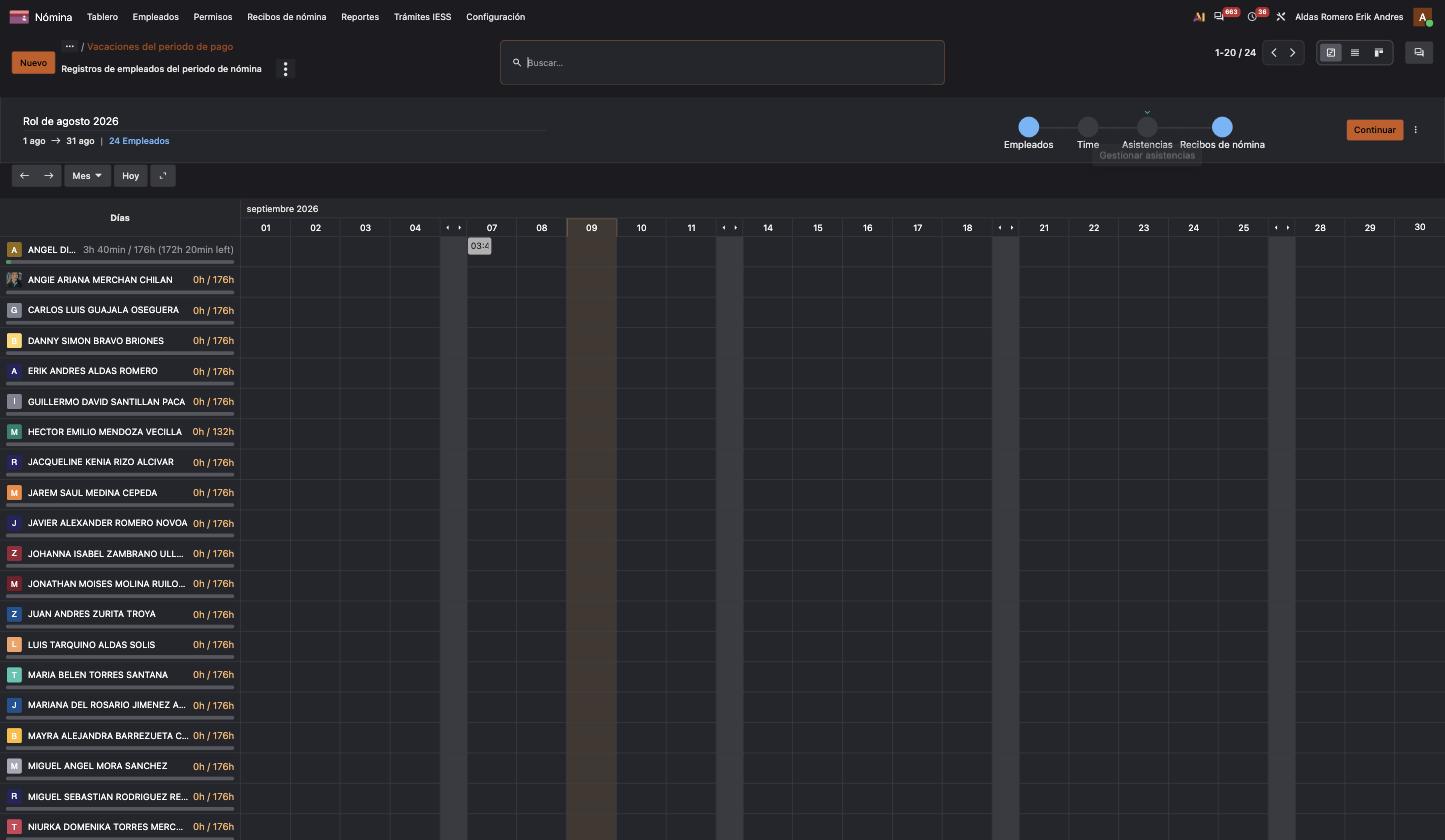
Task: Expand the breadcrumb ellipsis menu
Action: click(x=70, y=46)
